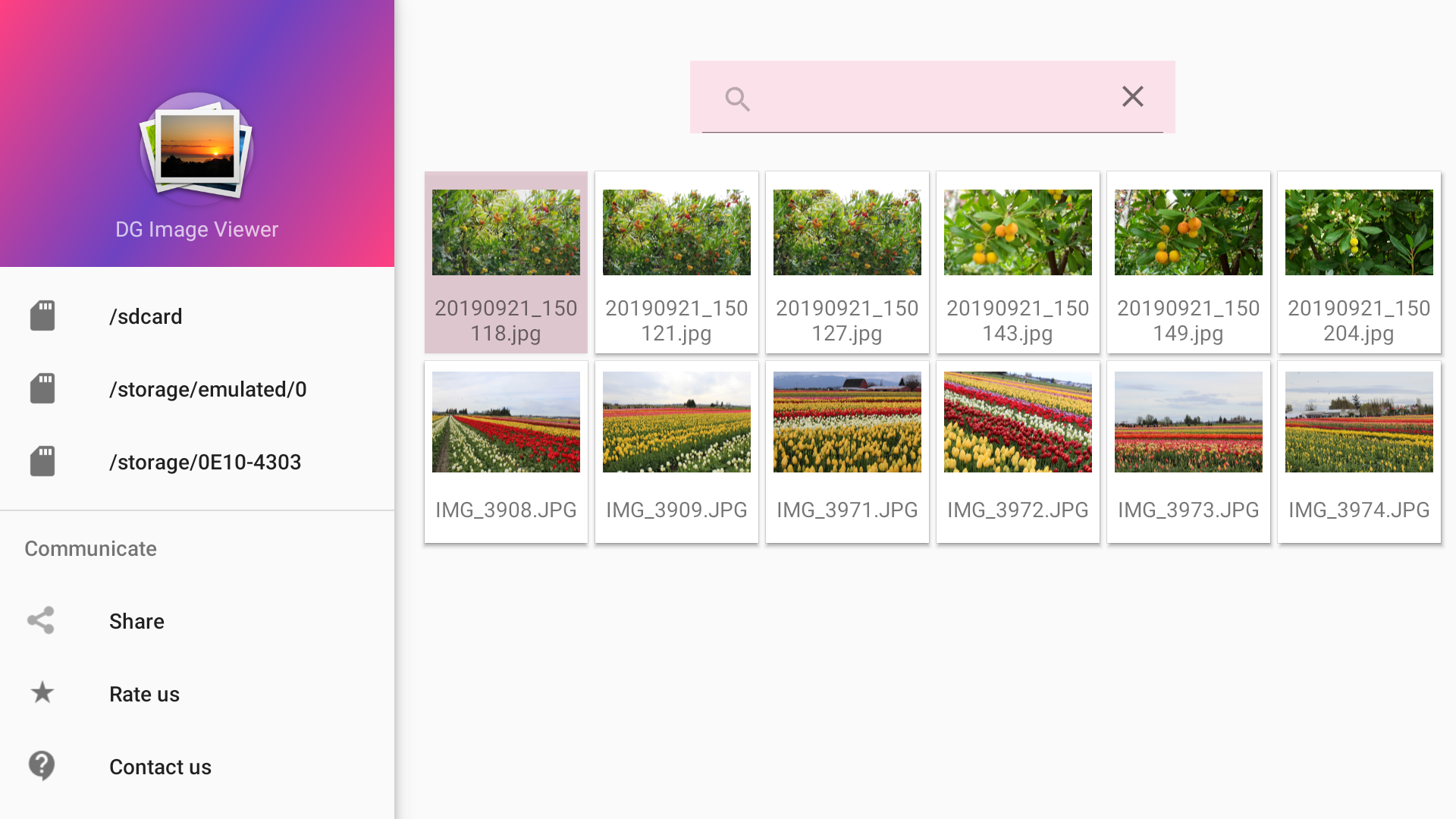Screen dimensions: 1456x819
Task: Browse to /storage/emulated/0
Action: [208, 389]
